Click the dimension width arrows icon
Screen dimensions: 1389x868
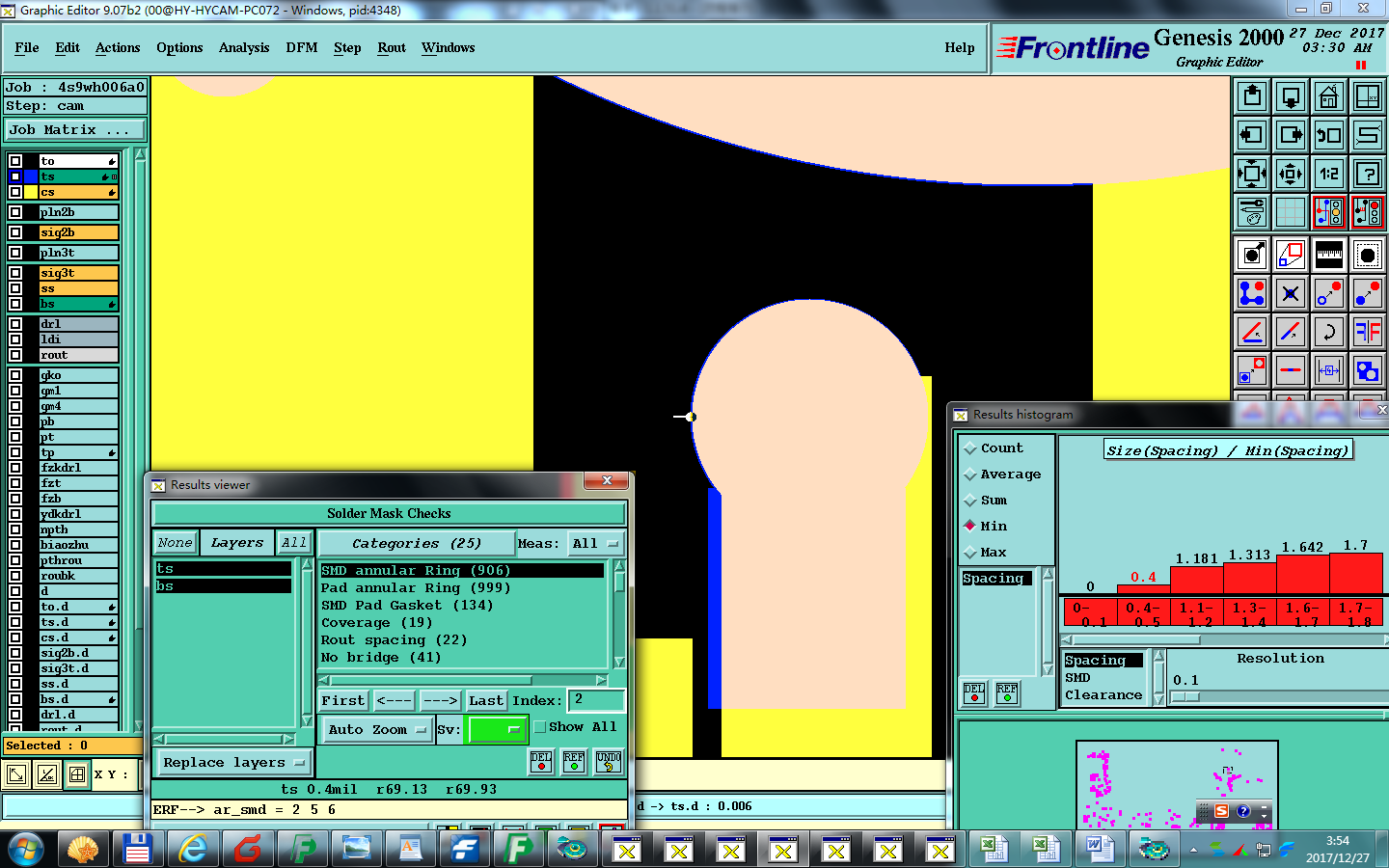pyautogui.click(x=1328, y=369)
